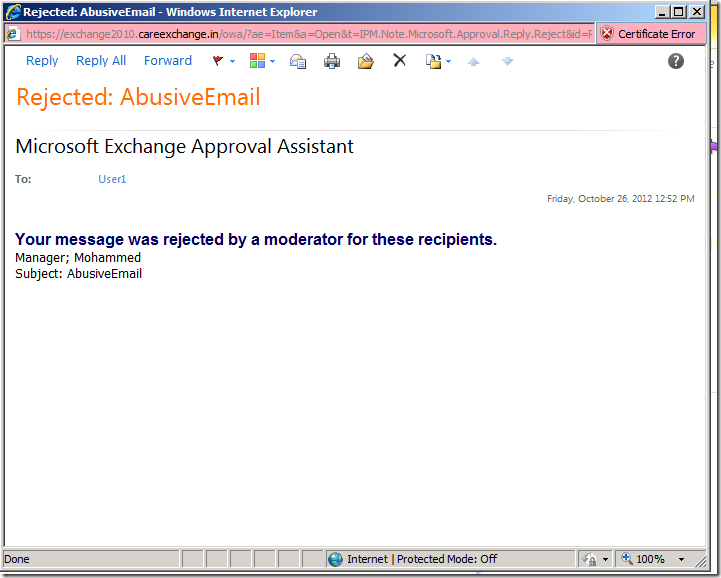
Task: Expand the categories dropdown arrow
Action: pos(272,61)
